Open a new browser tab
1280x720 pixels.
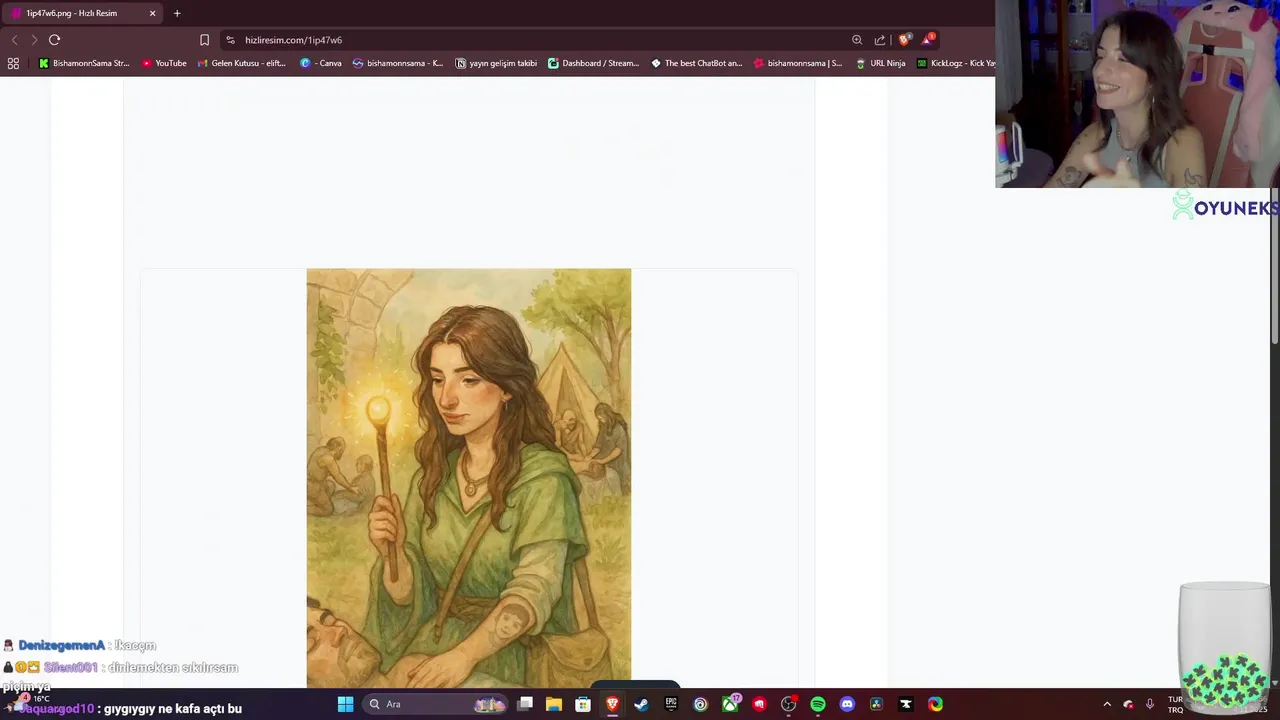pyautogui.click(x=177, y=13)
